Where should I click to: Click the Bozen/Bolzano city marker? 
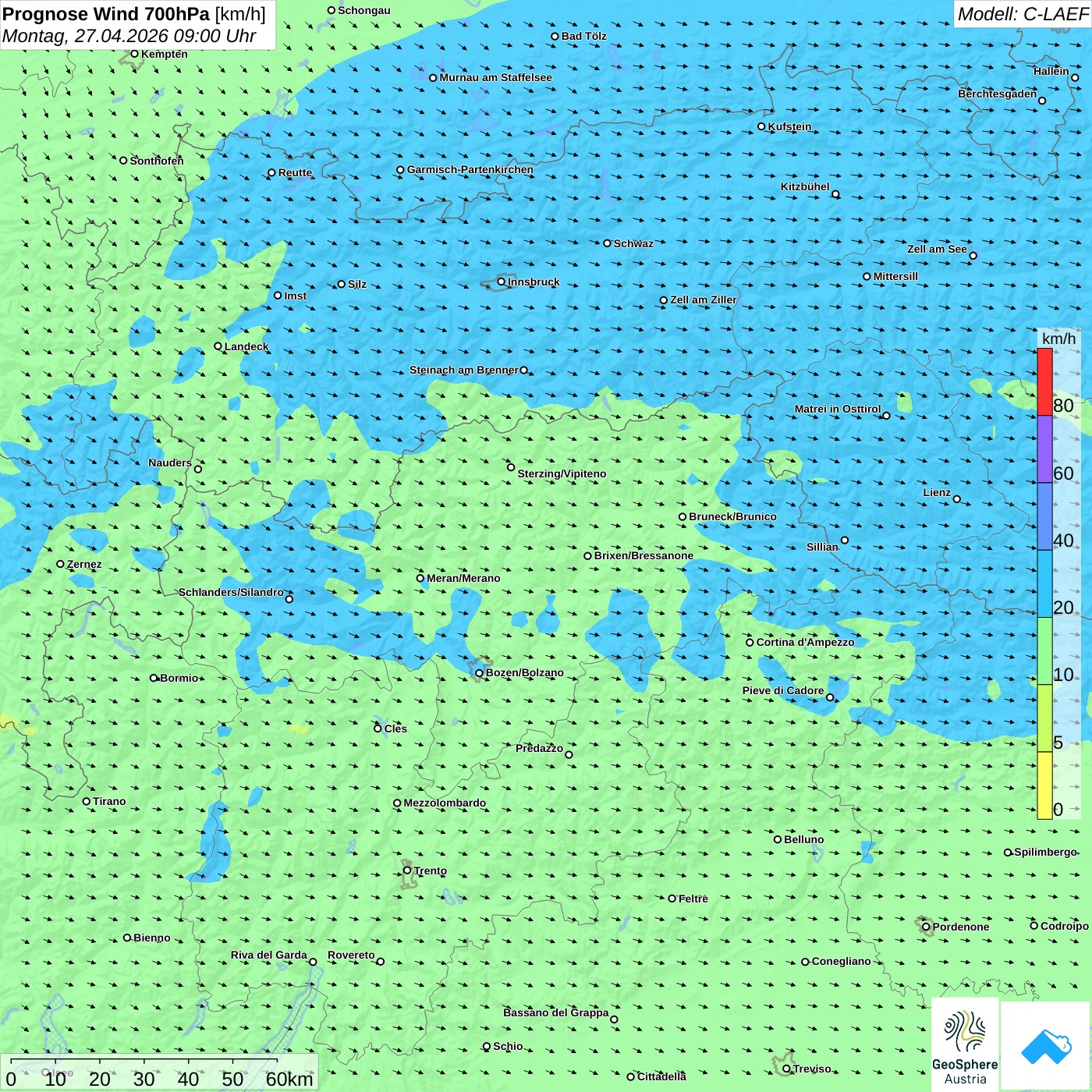click(x=480, y=672)
